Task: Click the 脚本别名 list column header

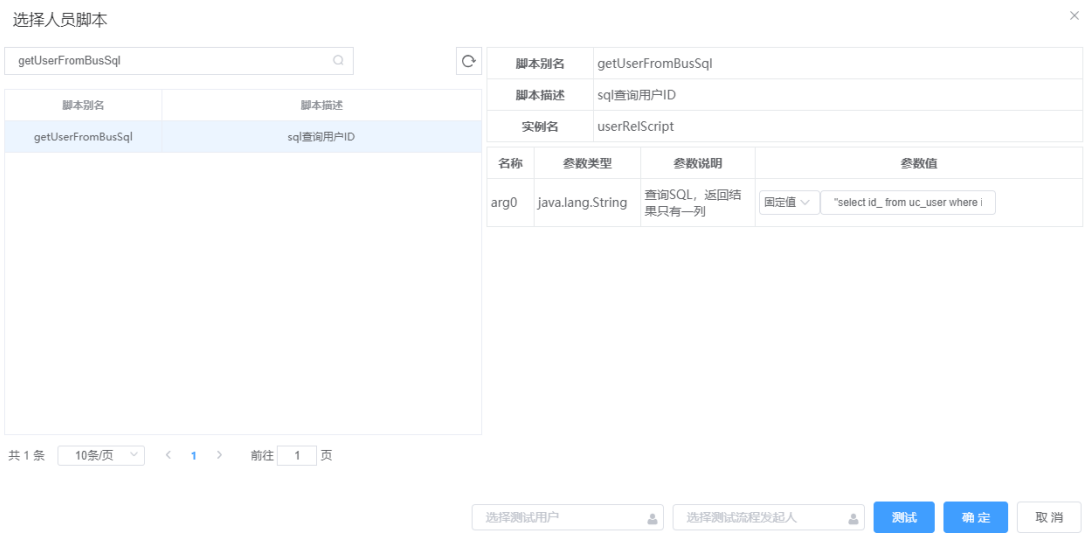Action: [83, 106]
